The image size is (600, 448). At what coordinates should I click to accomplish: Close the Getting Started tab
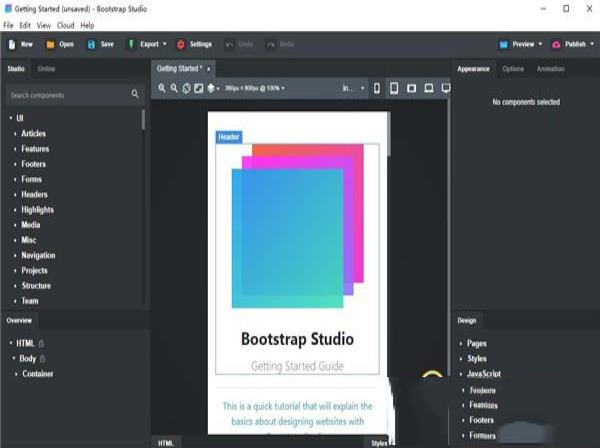click(x=209, y=69)
